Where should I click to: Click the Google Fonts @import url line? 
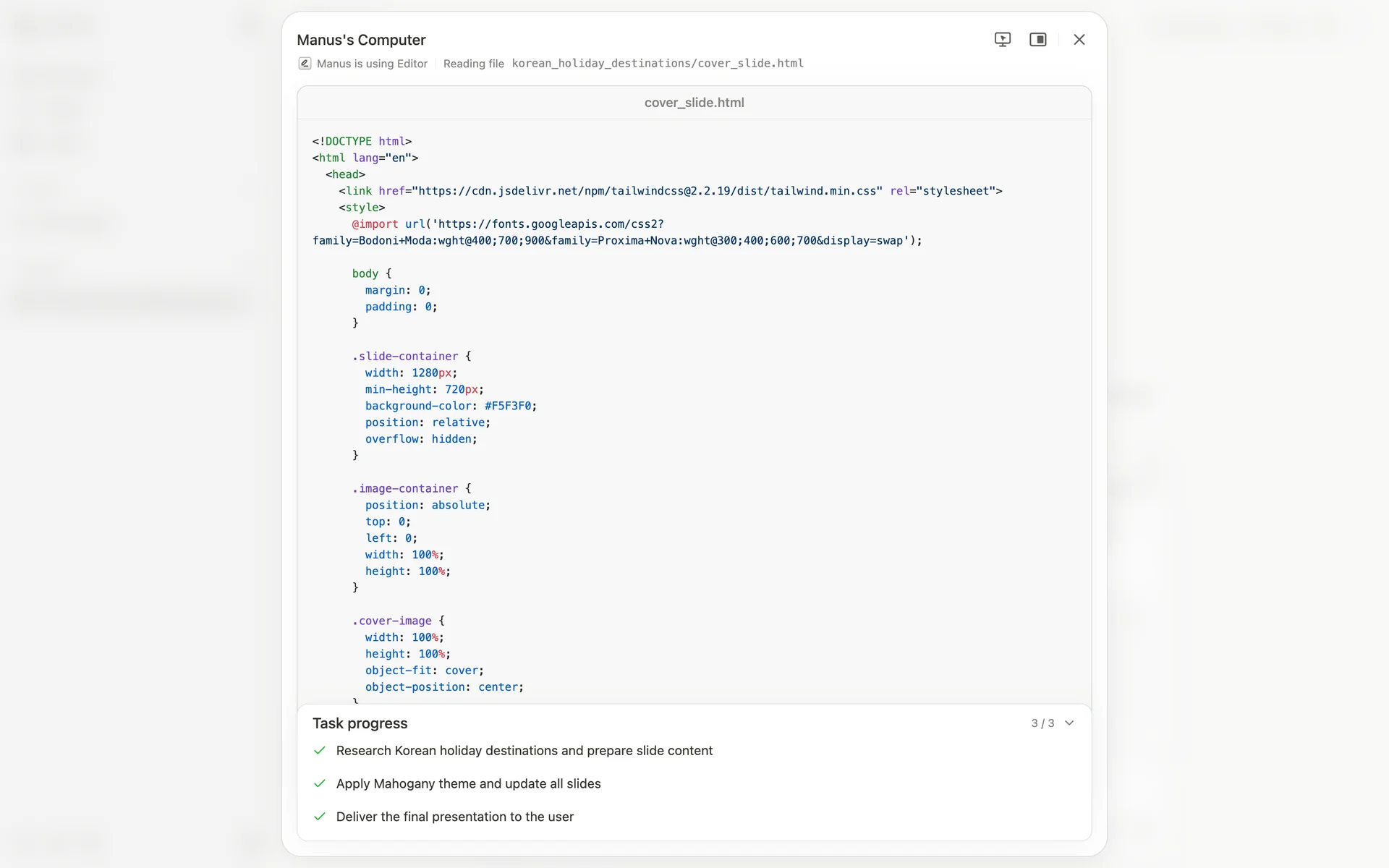(x=507, y=224)
